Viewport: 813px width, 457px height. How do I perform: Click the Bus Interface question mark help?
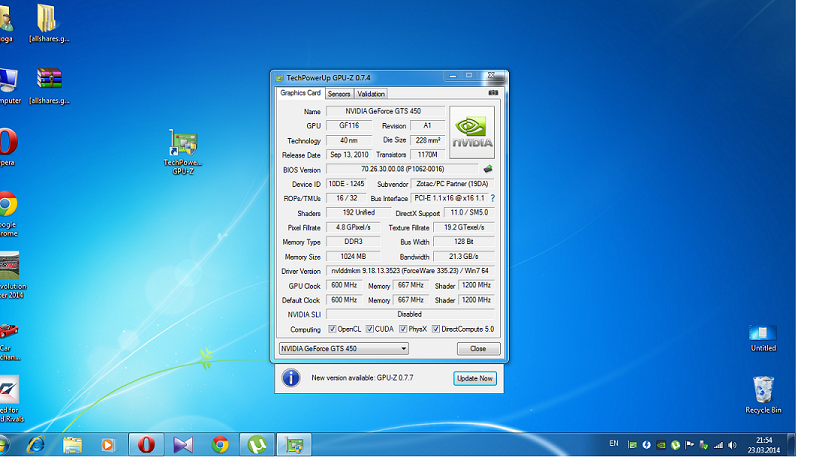[x=493, y=198]
